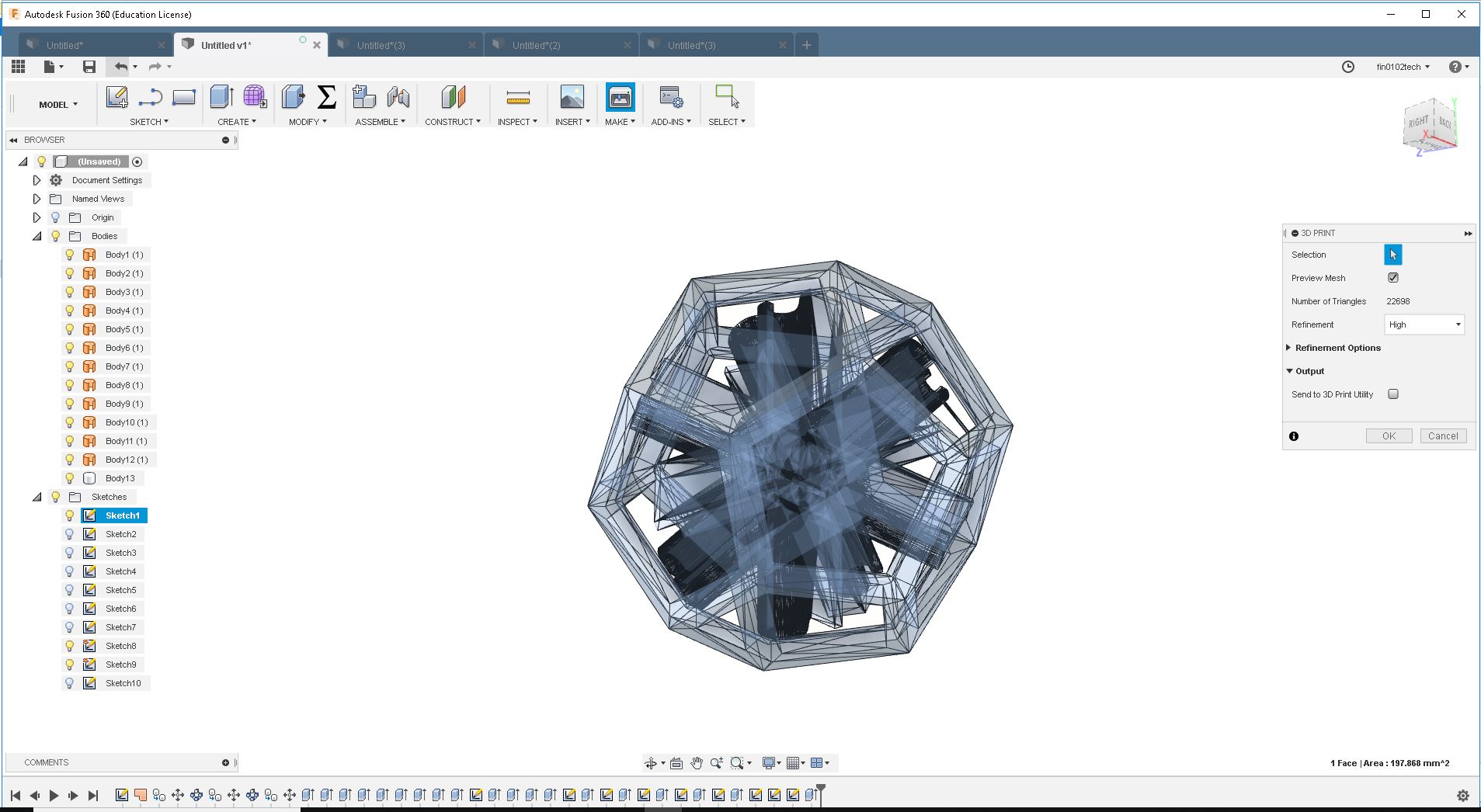Click the Extrude tool icon

[x=221, y=97]
